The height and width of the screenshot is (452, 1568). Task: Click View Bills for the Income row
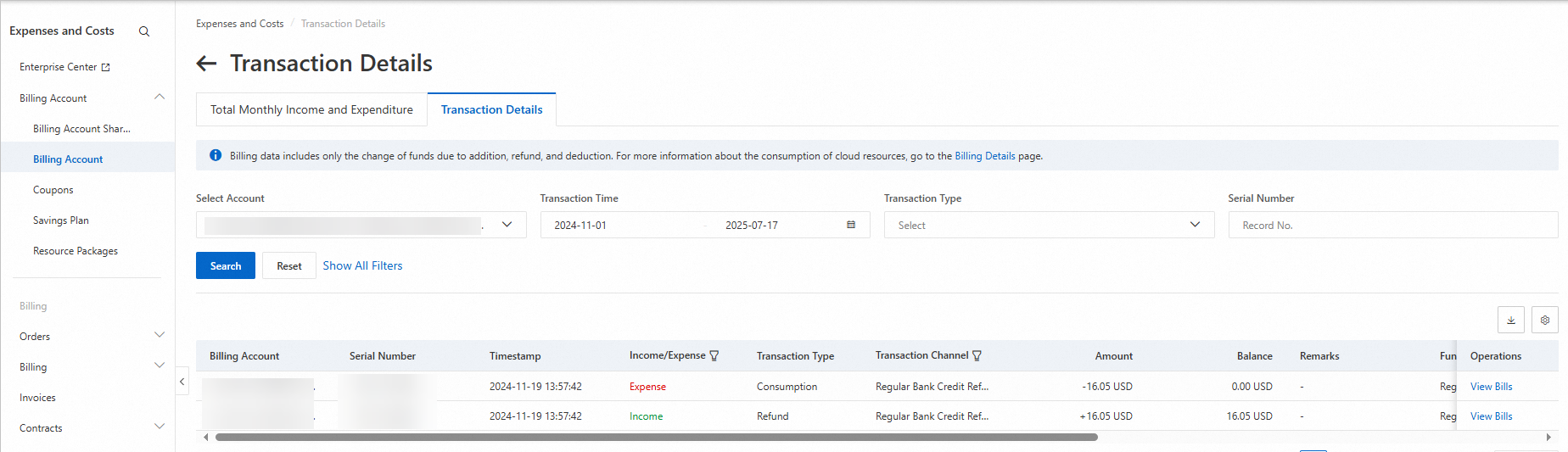[x=1491, y=416]
